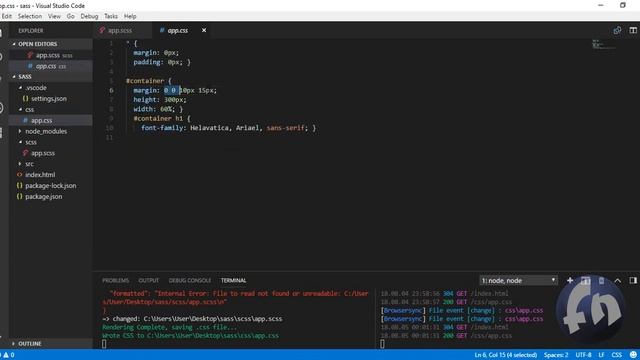Select app.css in Open Editors list

click(x=51, y=66)
